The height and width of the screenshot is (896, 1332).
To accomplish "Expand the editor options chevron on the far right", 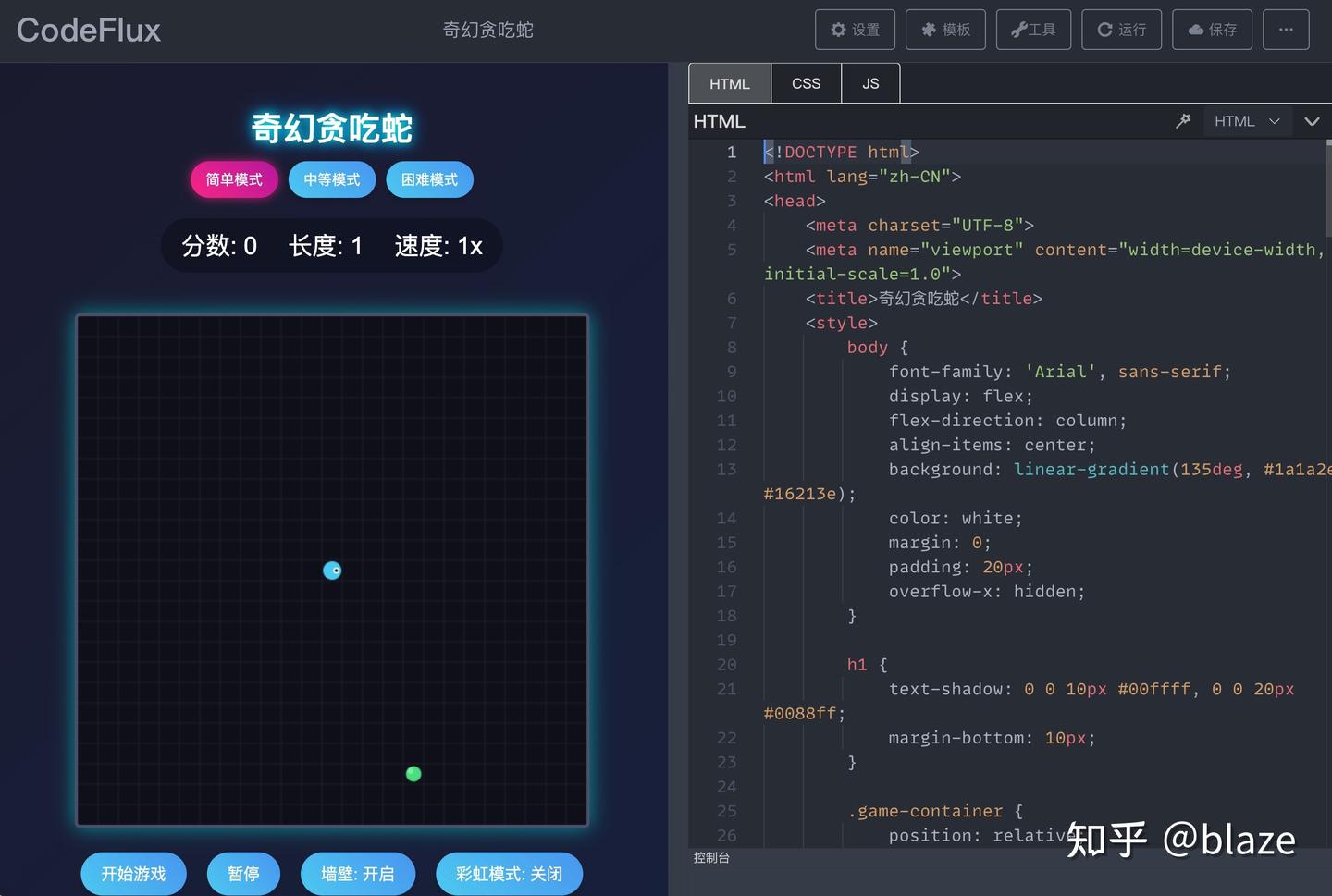I will click(x=1312, y=121).
